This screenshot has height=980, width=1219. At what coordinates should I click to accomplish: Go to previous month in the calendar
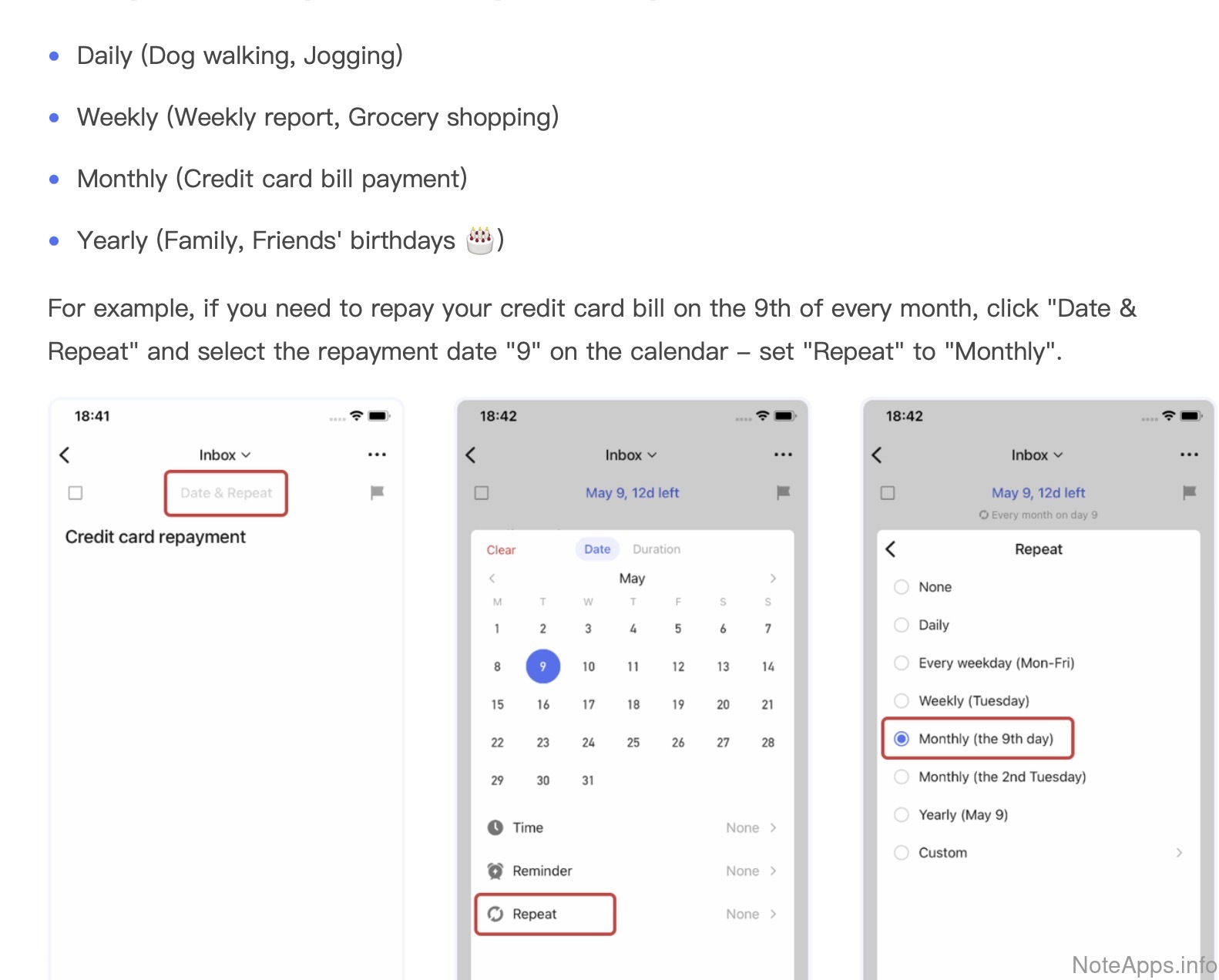click(x=492, y=579)
